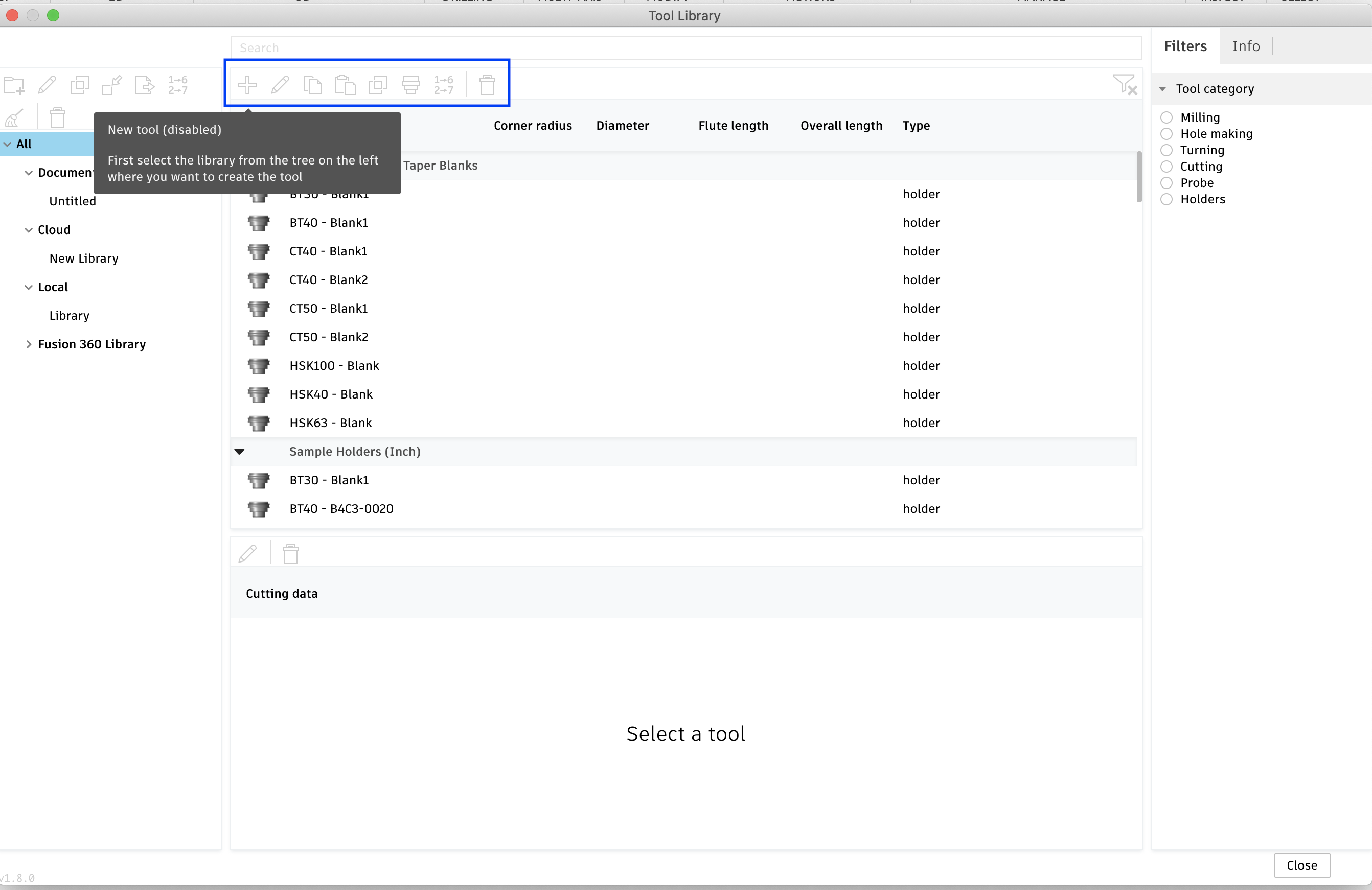Select the Milling category radio button
This screenshot has width=1372, height=890.
point(1166,118)
